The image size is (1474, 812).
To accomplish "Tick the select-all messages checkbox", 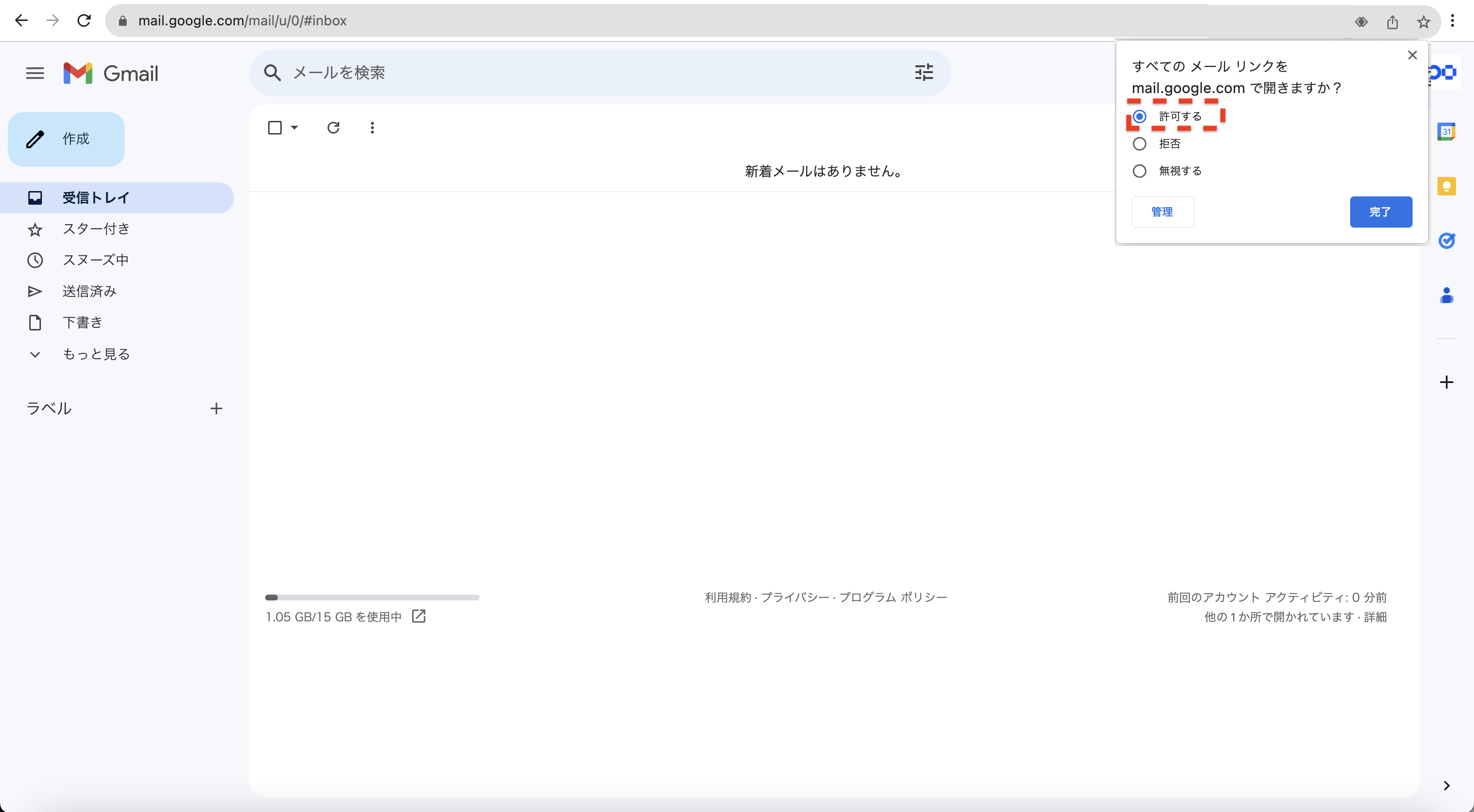I will coord(274,128).
